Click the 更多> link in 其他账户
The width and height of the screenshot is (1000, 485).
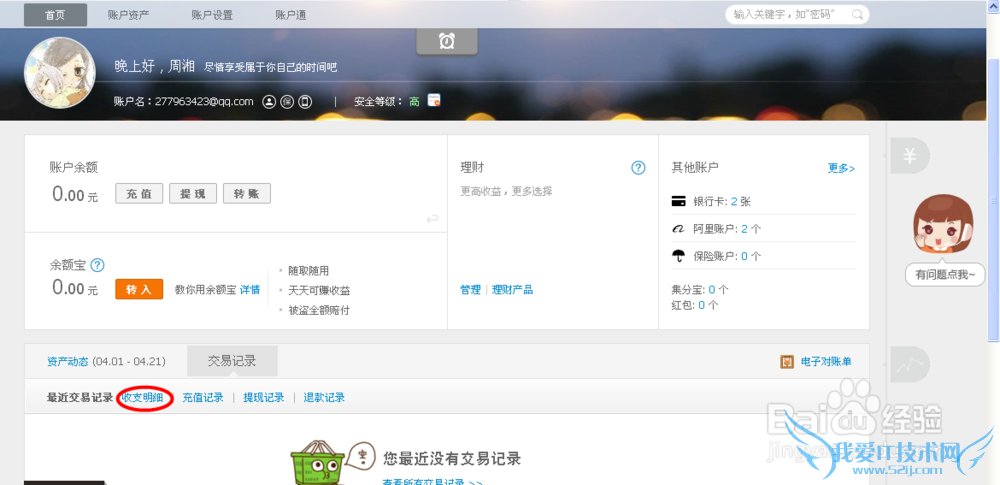point(841,168)
